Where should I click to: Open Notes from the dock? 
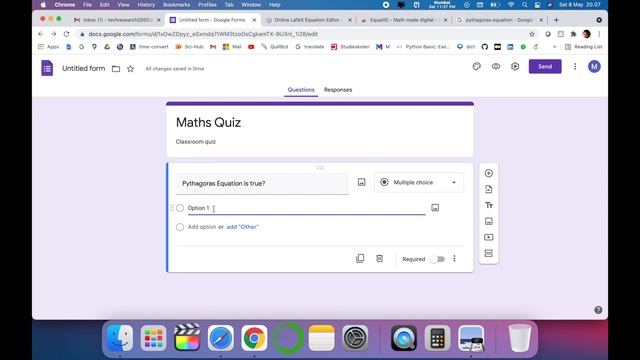321,338
